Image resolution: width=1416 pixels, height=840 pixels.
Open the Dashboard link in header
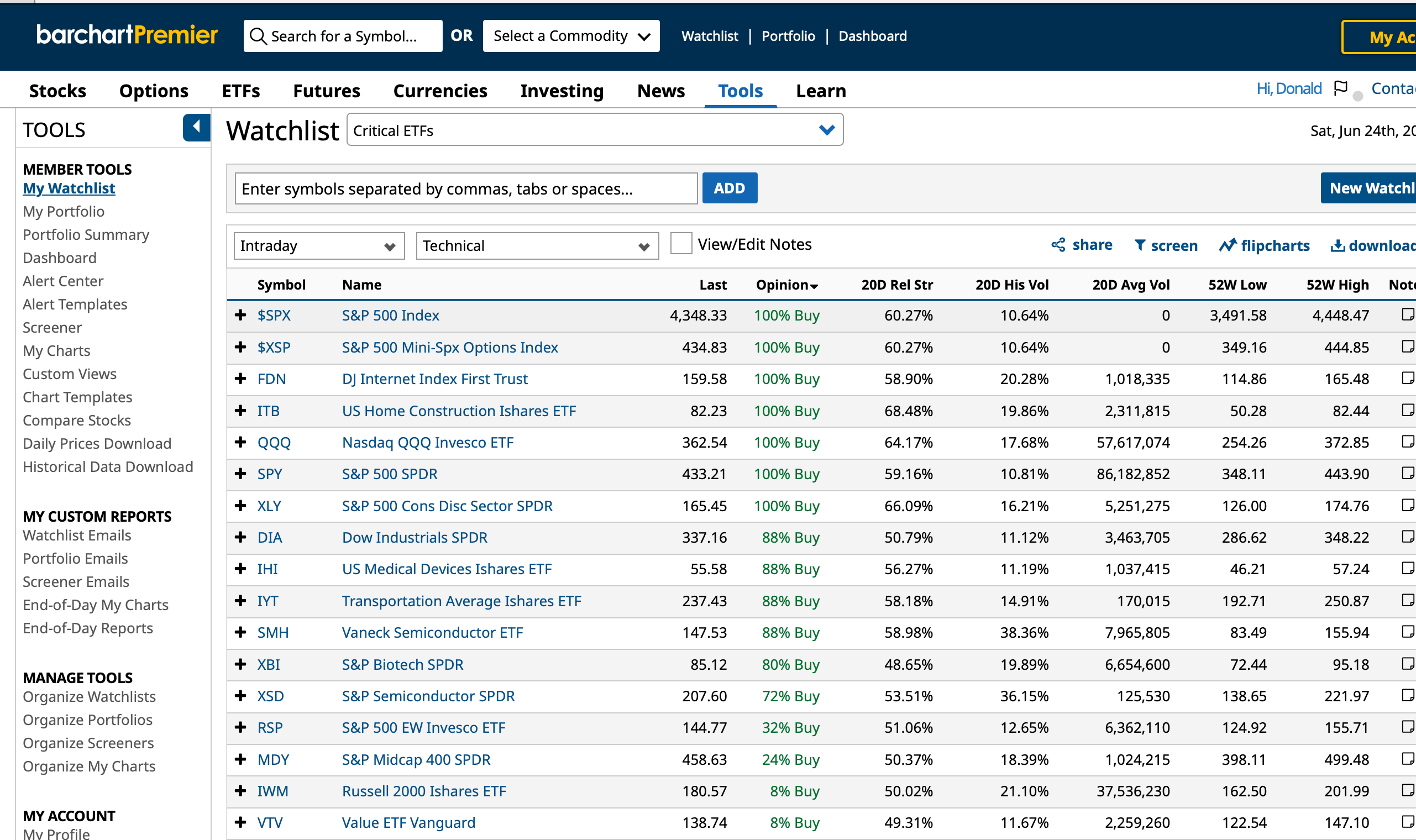pos(872,36)
